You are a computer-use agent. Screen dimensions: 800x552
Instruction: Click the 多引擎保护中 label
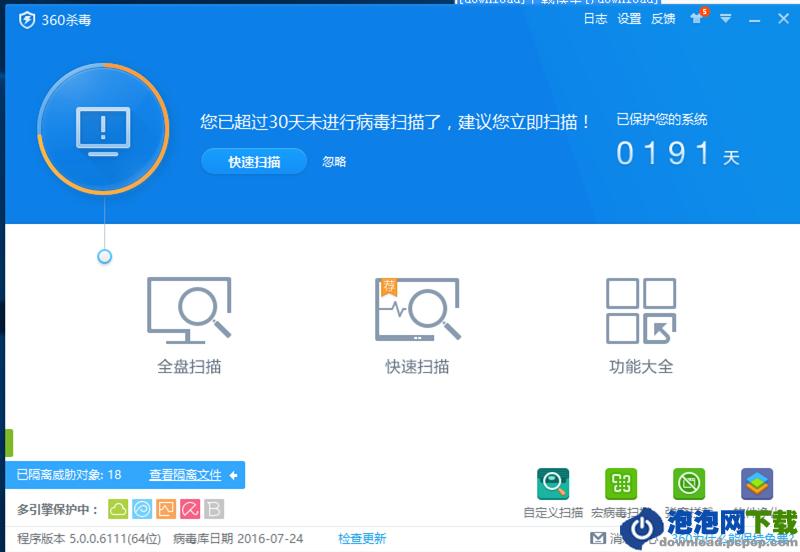(57, 510)
